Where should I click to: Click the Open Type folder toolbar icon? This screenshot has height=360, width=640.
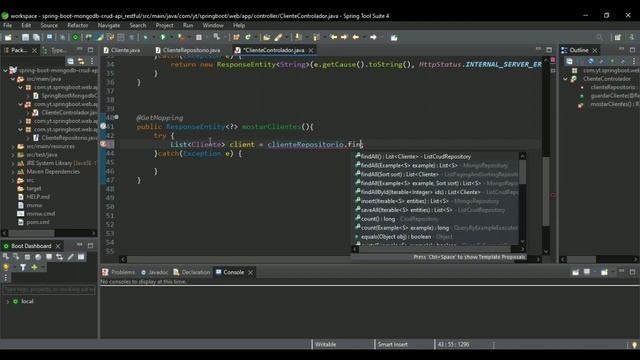pos(267,37)
